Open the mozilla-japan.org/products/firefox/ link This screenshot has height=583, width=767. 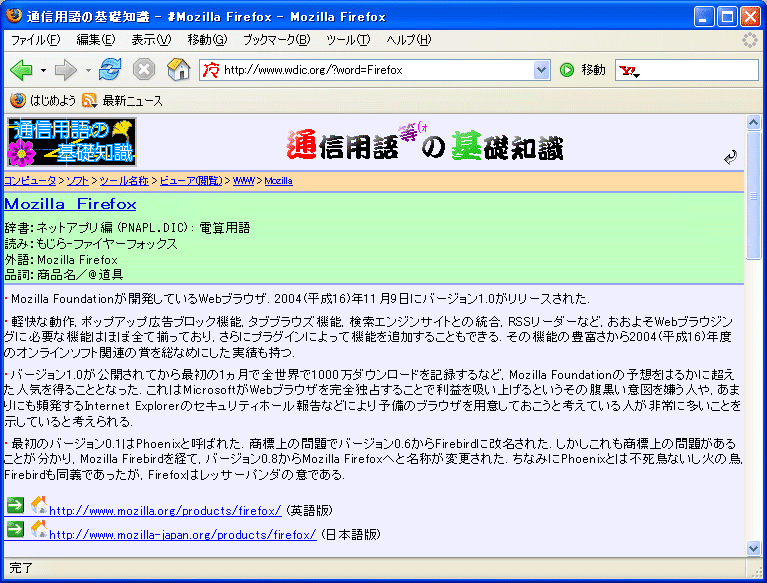point(183,535)
